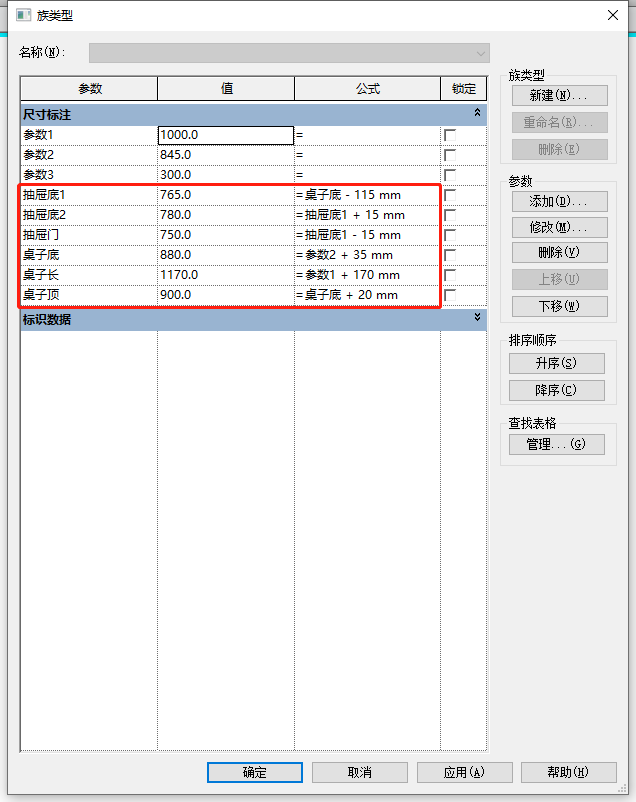
Task: Sort parameters with 降序(C)
Action: point(557,390)
